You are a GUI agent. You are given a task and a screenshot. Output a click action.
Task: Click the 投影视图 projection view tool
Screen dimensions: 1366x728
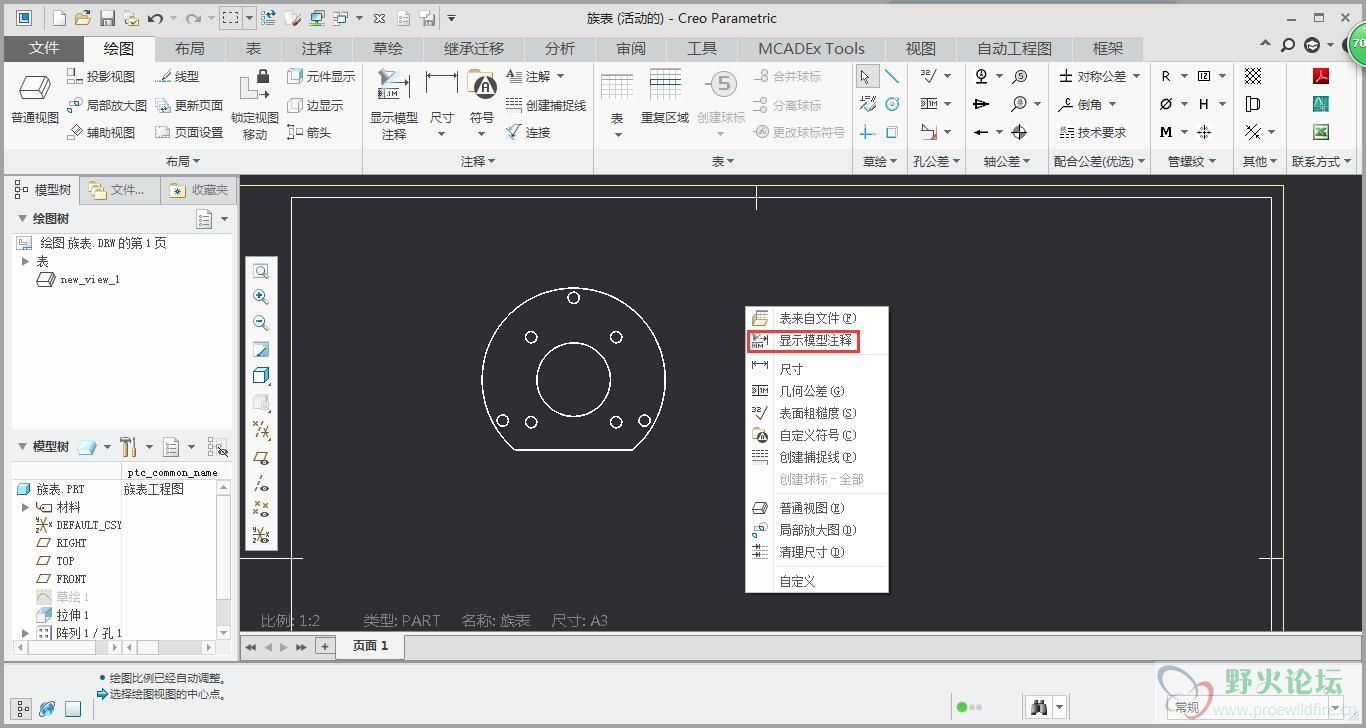pyautogui.click(x=100, y=76)
